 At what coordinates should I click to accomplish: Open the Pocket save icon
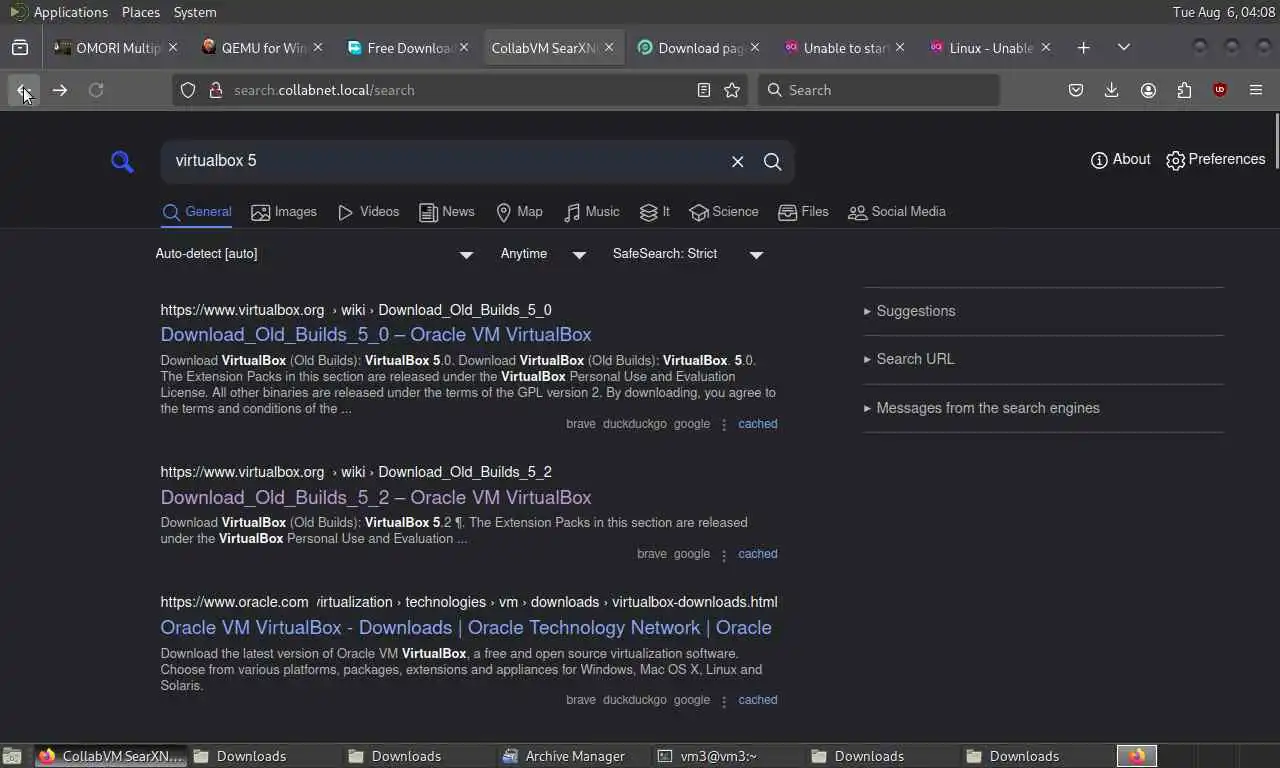tap(1076, 90)
